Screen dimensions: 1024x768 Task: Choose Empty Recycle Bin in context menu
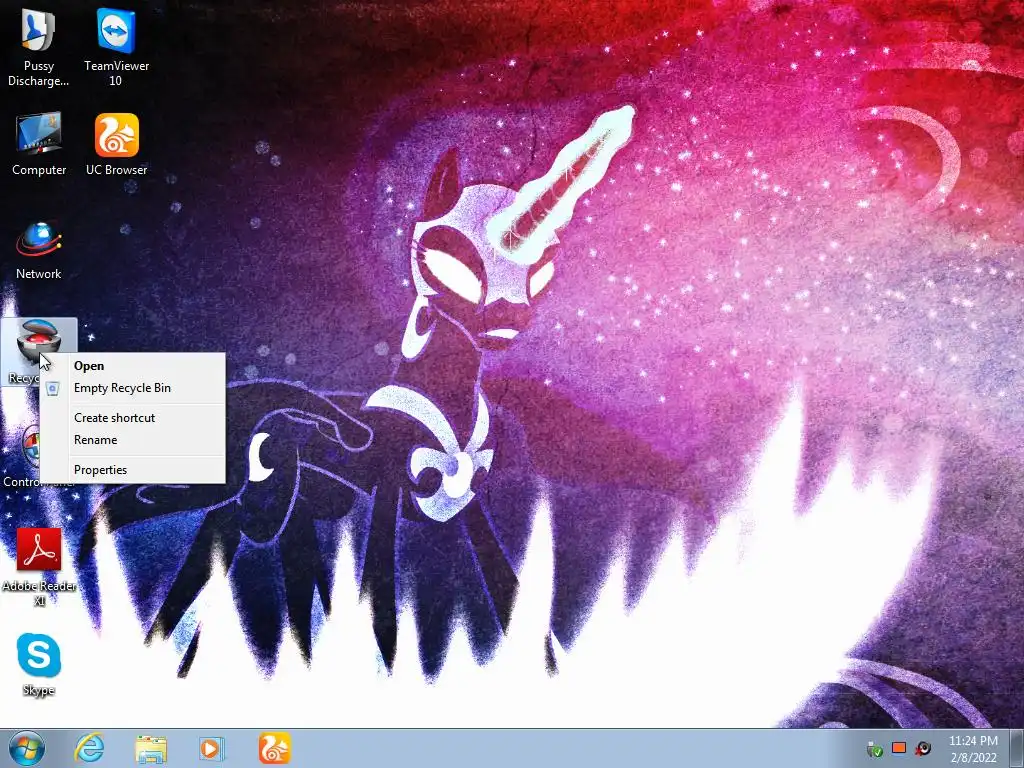coord(133,388)
